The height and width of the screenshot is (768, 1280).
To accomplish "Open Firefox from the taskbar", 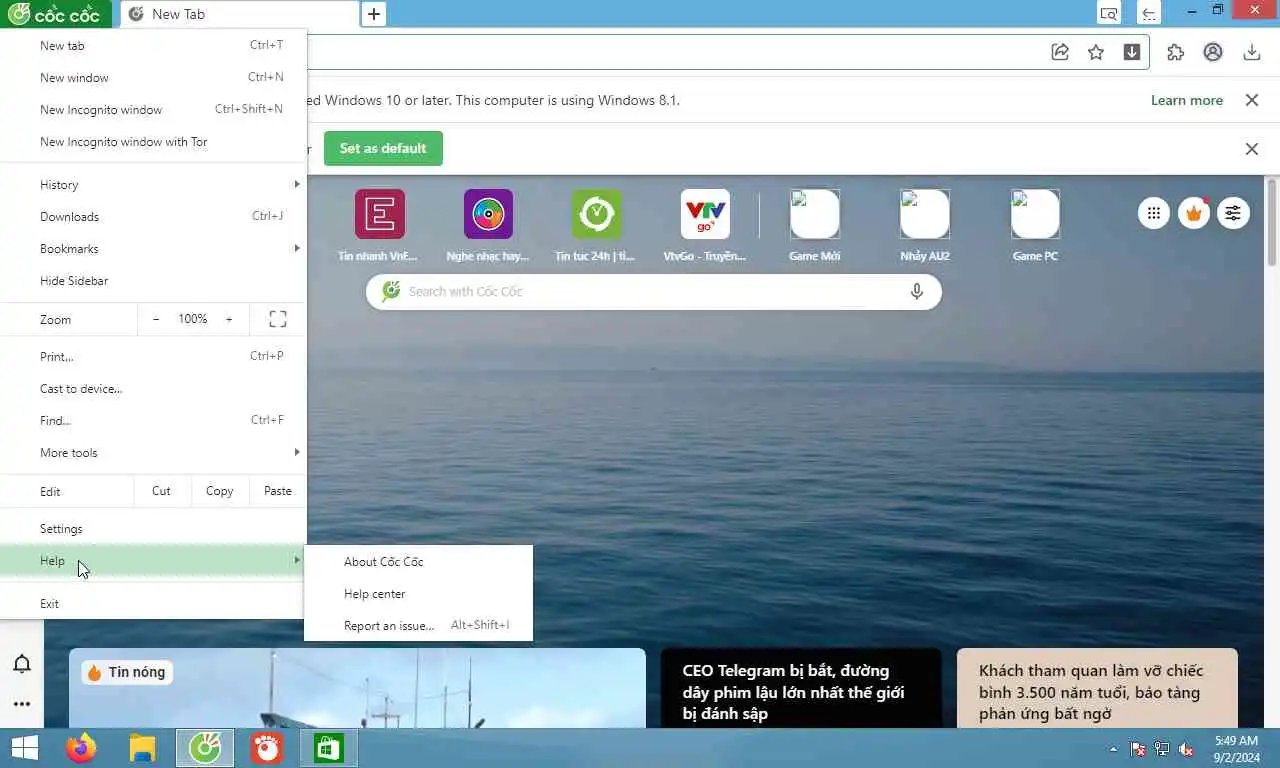I will point(81,748).
